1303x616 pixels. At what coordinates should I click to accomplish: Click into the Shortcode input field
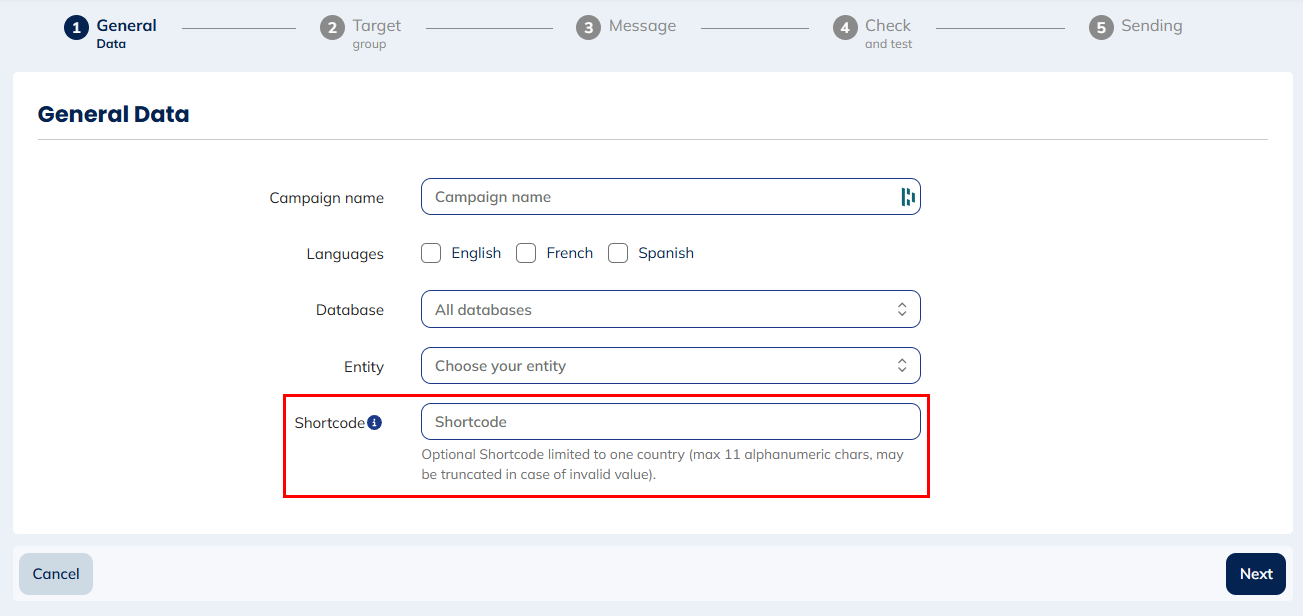[x=670, y=422]
